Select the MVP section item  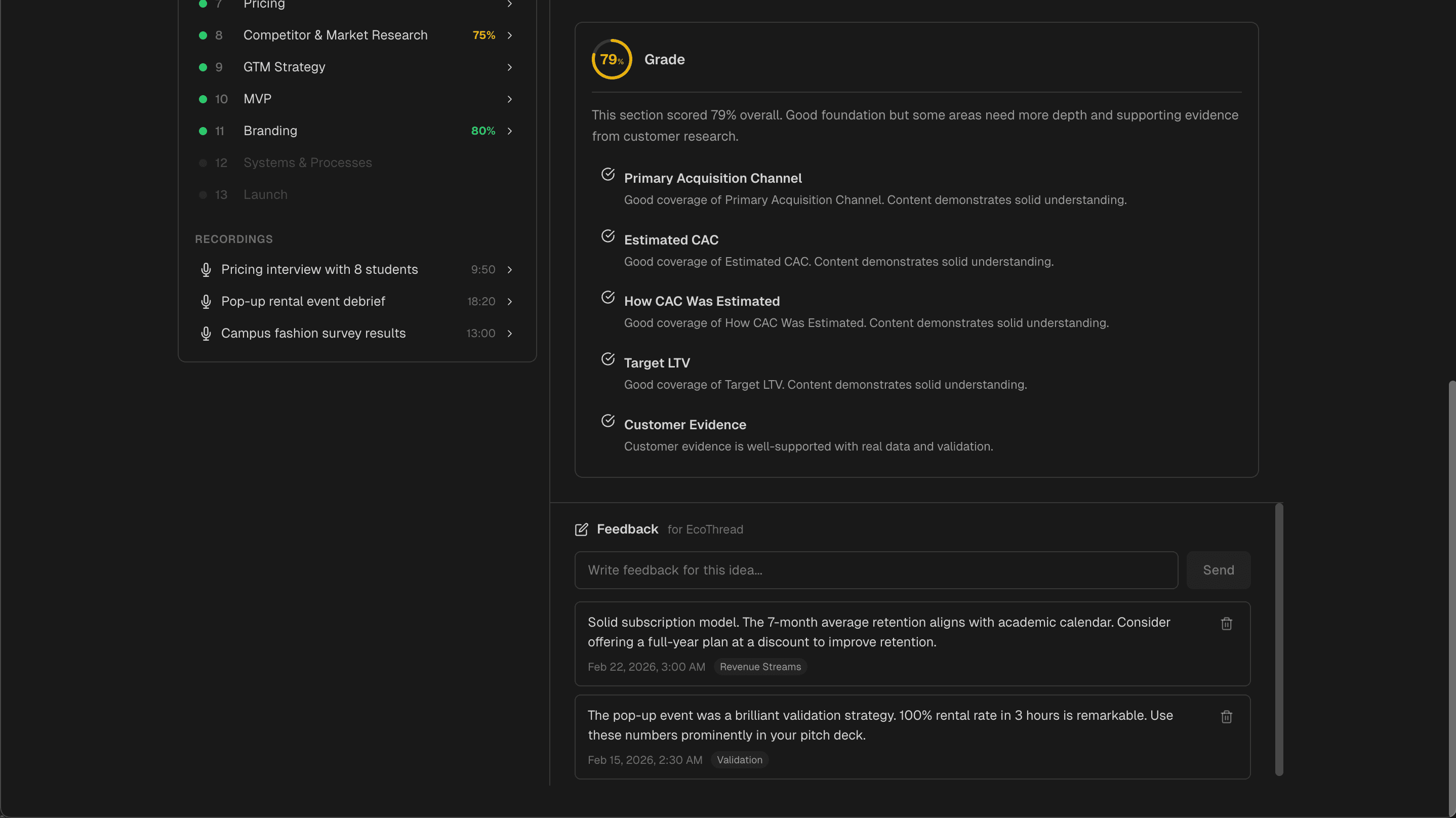pyautogui.click(x=258, y=99)
